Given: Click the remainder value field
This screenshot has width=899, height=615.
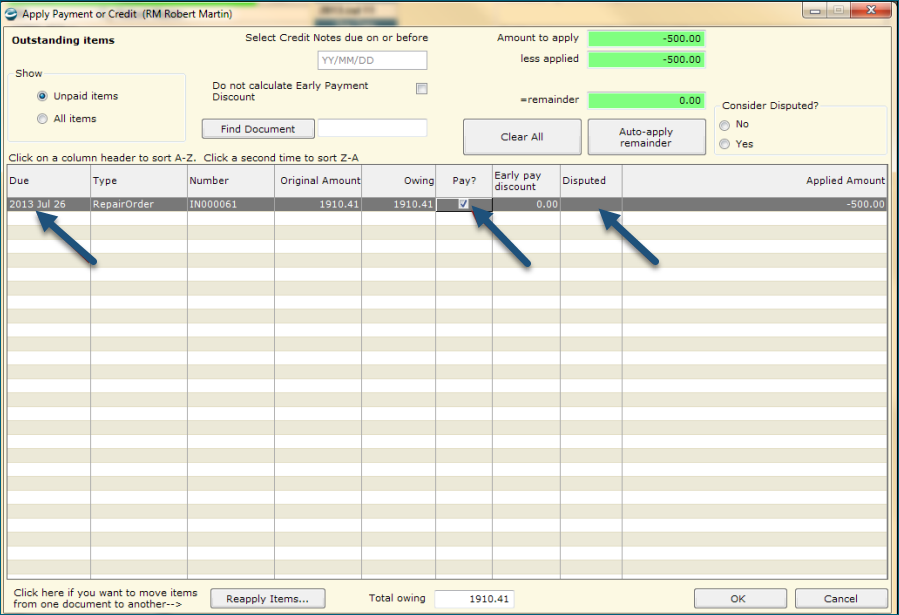Looking at the screenshot, I should [x=646, y=100].
